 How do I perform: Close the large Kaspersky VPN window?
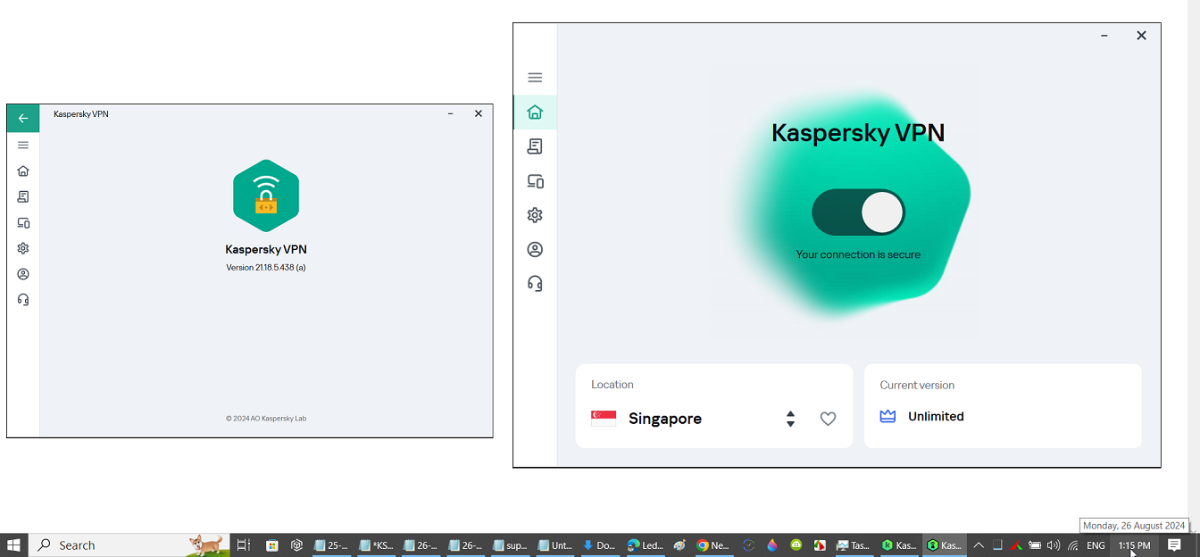point(1141,35)
